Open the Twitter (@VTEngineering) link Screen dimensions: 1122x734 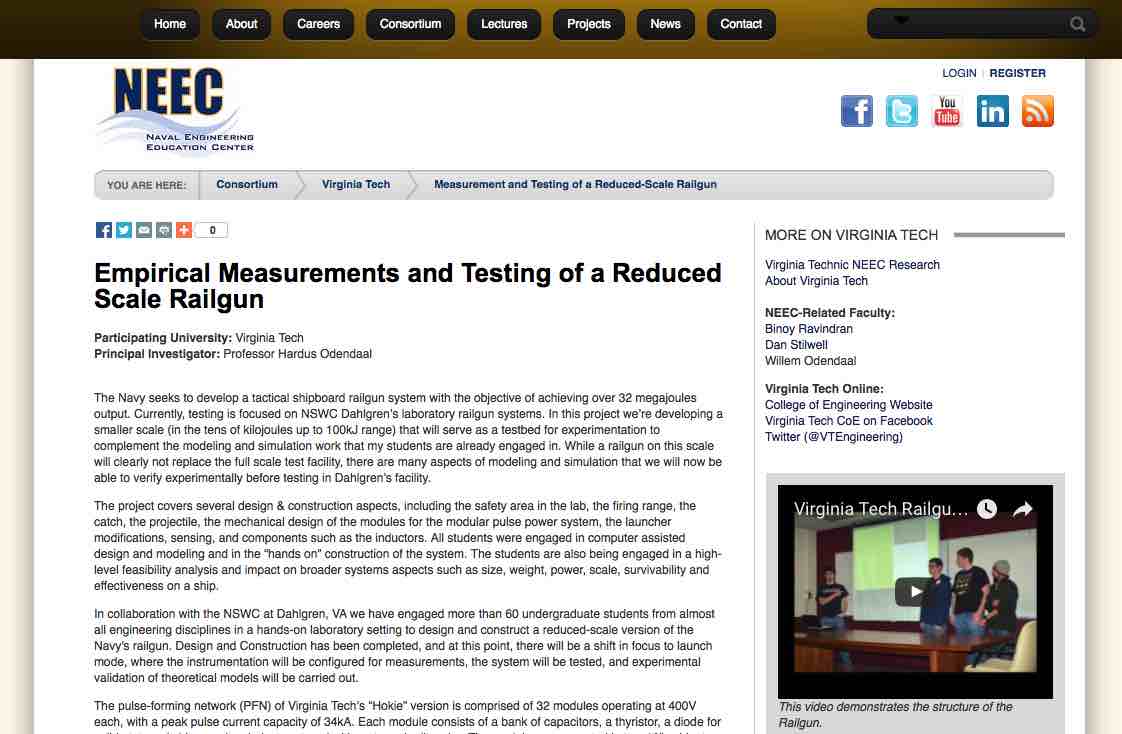point(834,437)
